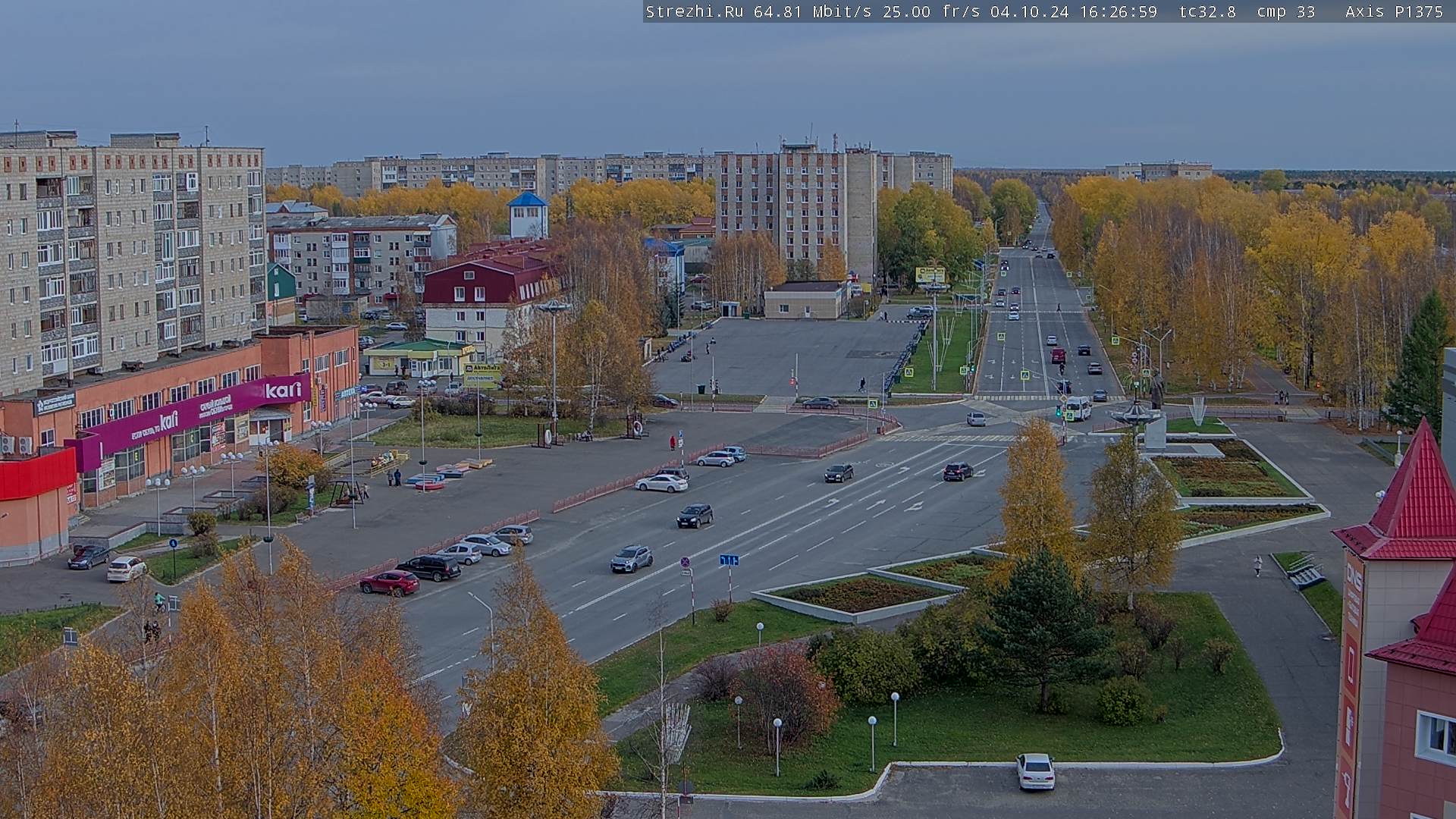This screenshot has width=1456, height=819.
Task: Click the 25.00 fr/s frame rate readout
Action: click(x=931, y=11)
